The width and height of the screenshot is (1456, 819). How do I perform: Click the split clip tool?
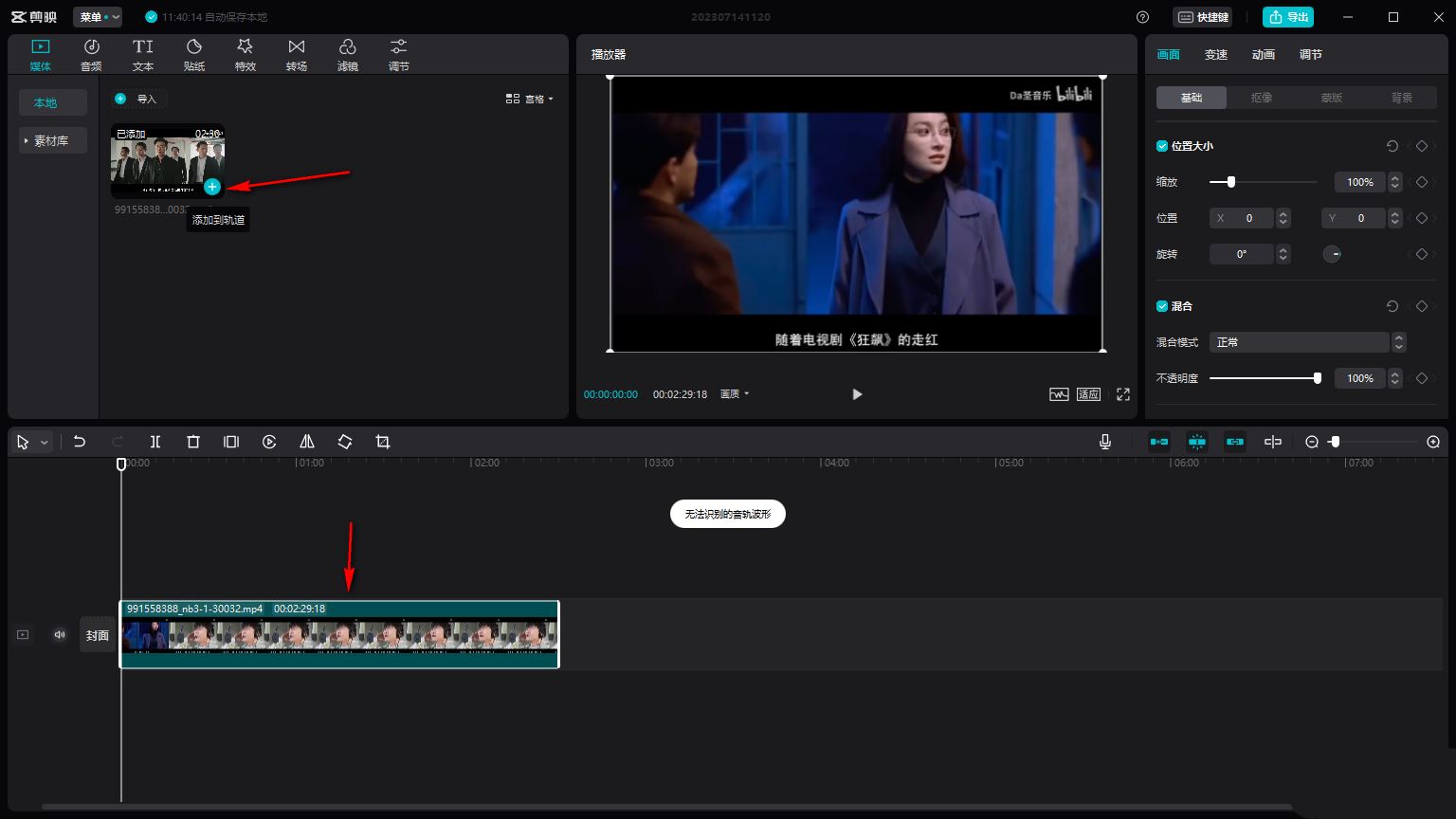point(155,442)
